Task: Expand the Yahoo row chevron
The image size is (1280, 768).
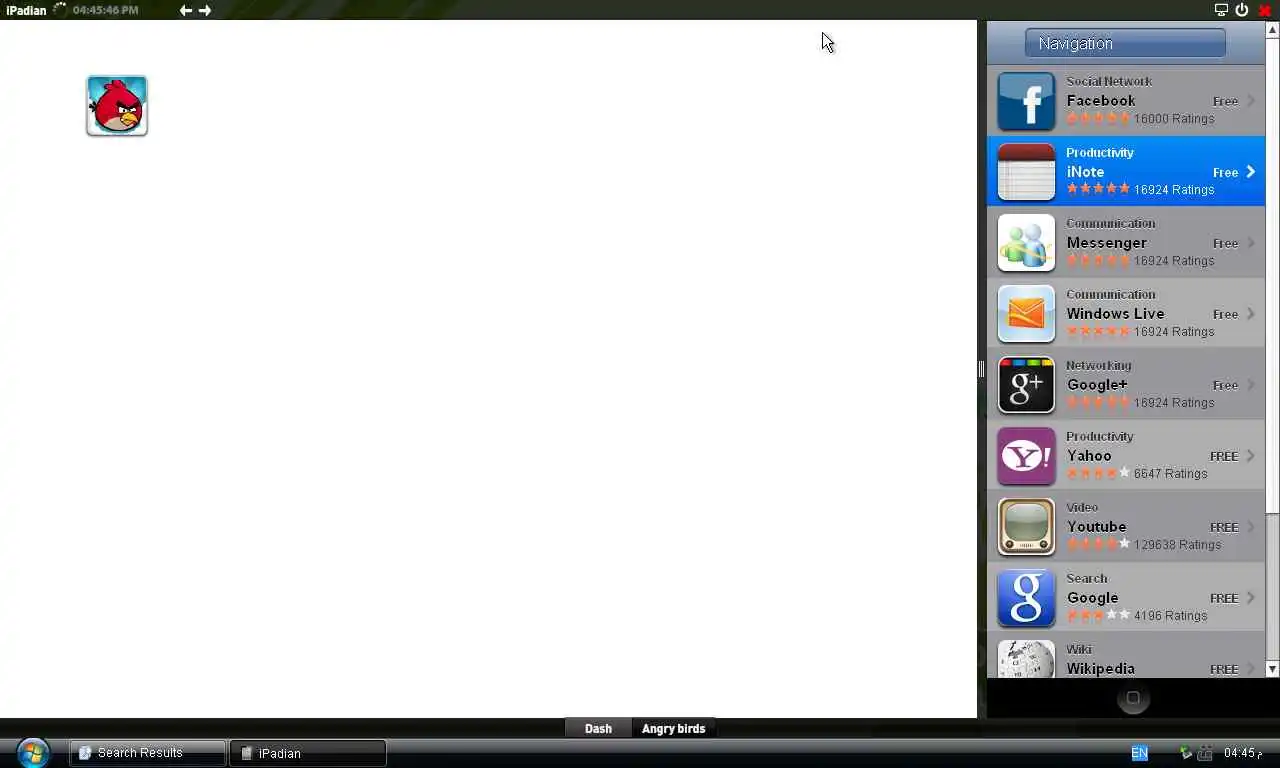Action: pyautogui.click(x=1250, y=456)
